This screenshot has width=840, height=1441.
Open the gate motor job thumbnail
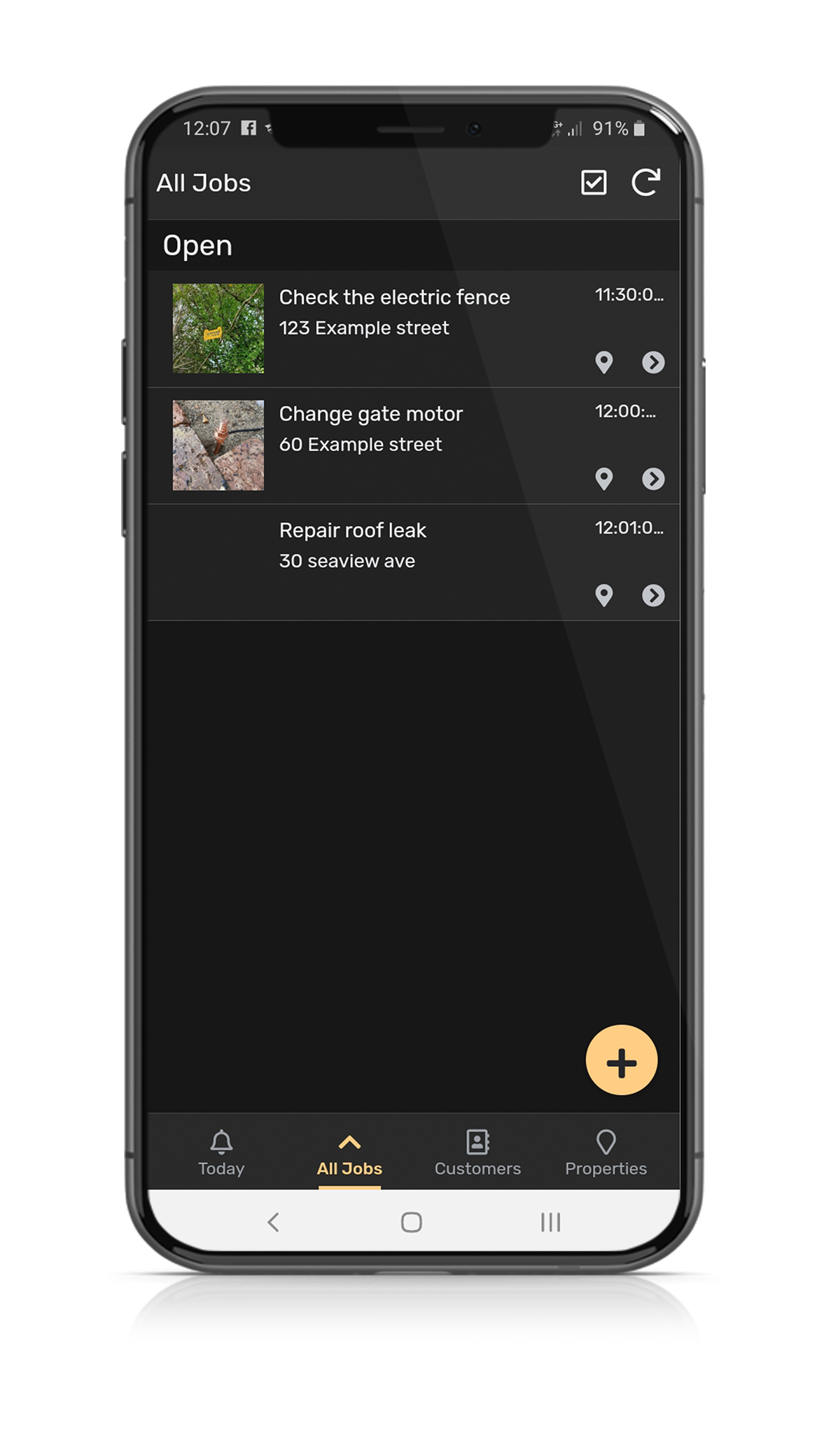218,445
